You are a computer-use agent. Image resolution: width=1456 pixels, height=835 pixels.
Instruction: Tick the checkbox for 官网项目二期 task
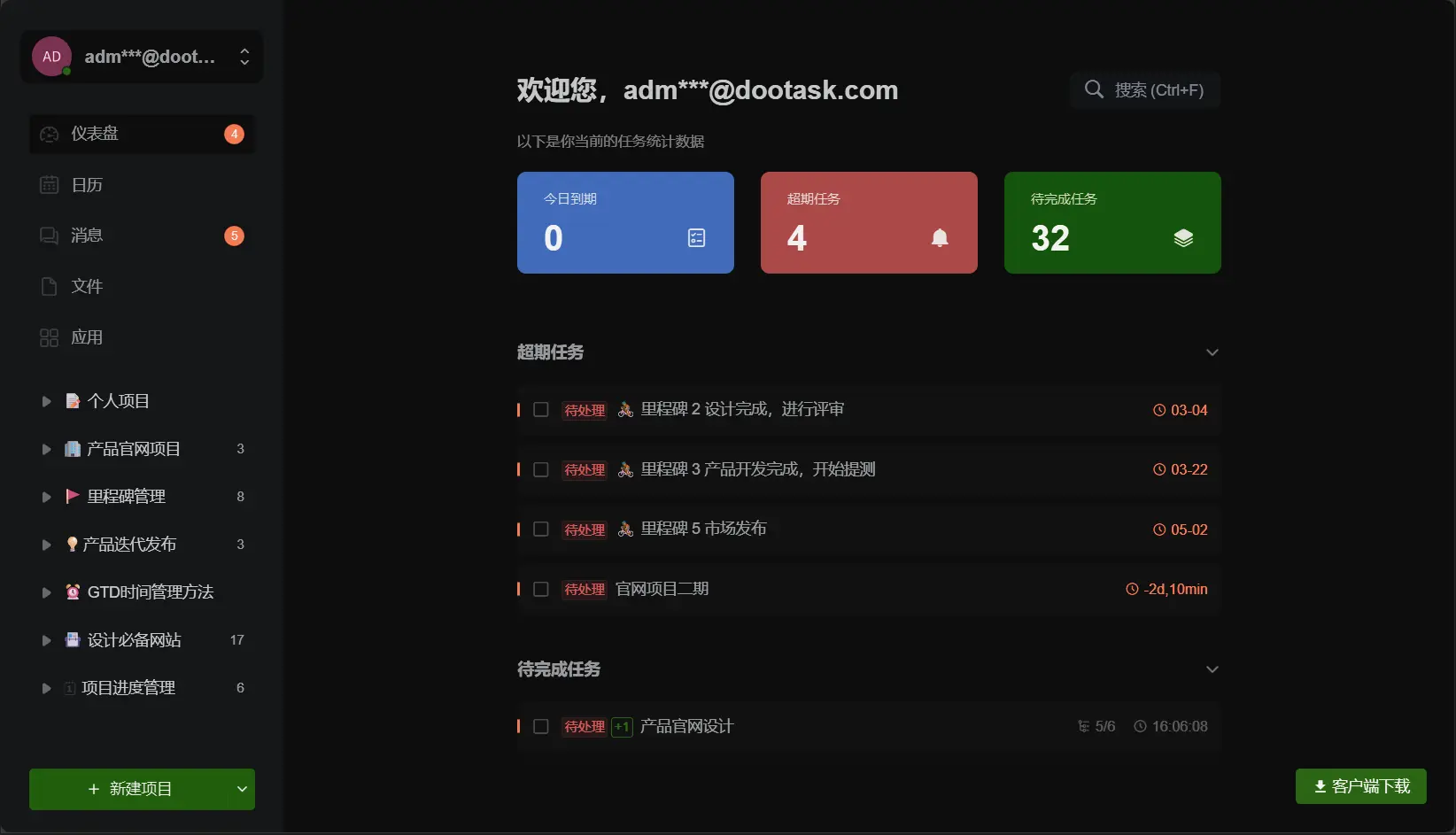pos(541,590)
